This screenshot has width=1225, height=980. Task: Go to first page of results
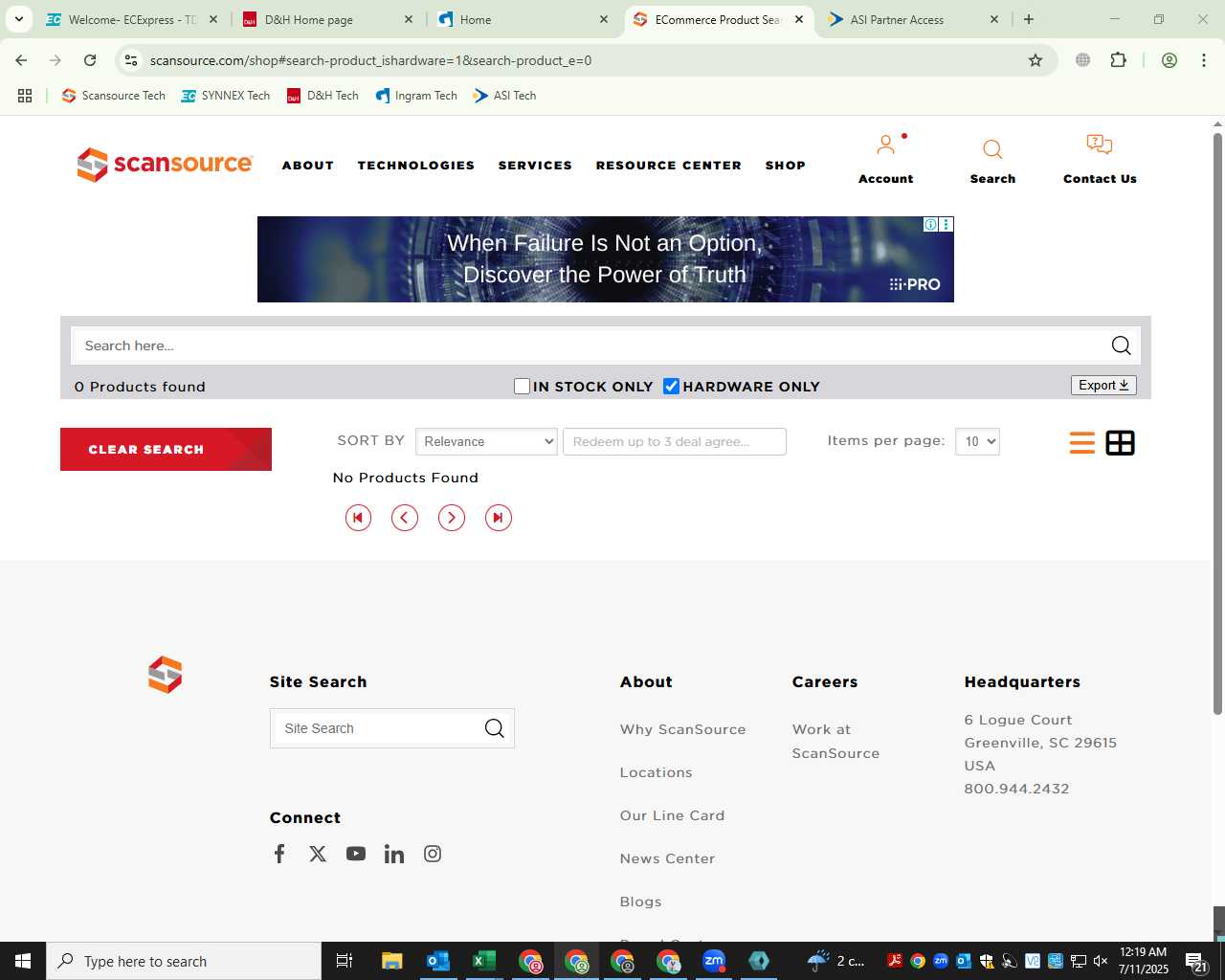[358, 518]
